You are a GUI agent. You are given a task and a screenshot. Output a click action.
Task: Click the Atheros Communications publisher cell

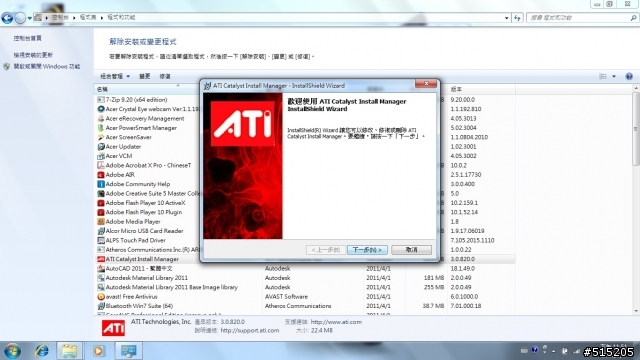tap(298, 306)
